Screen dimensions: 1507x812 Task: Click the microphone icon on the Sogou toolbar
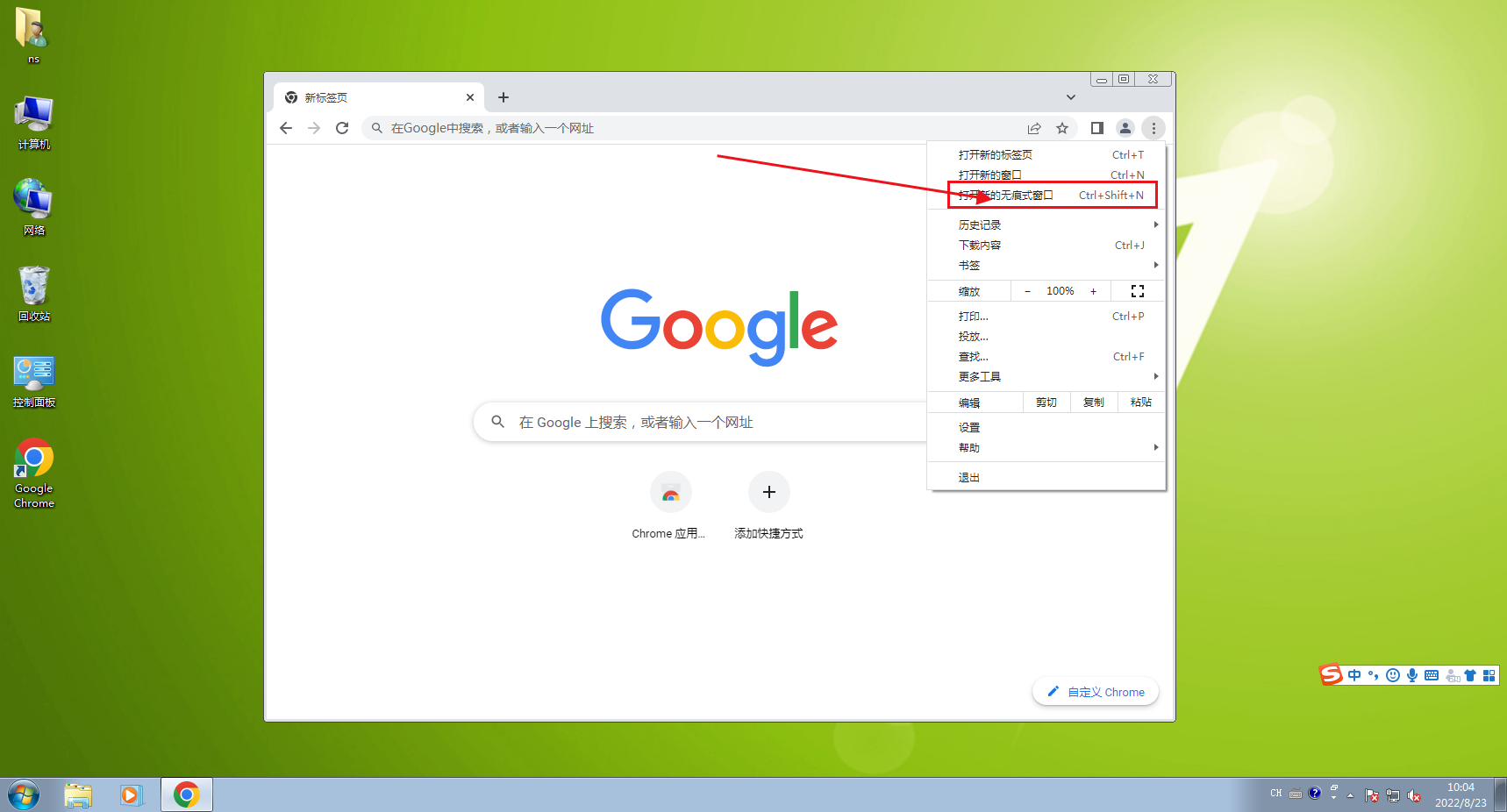(x=1412, y=675)
